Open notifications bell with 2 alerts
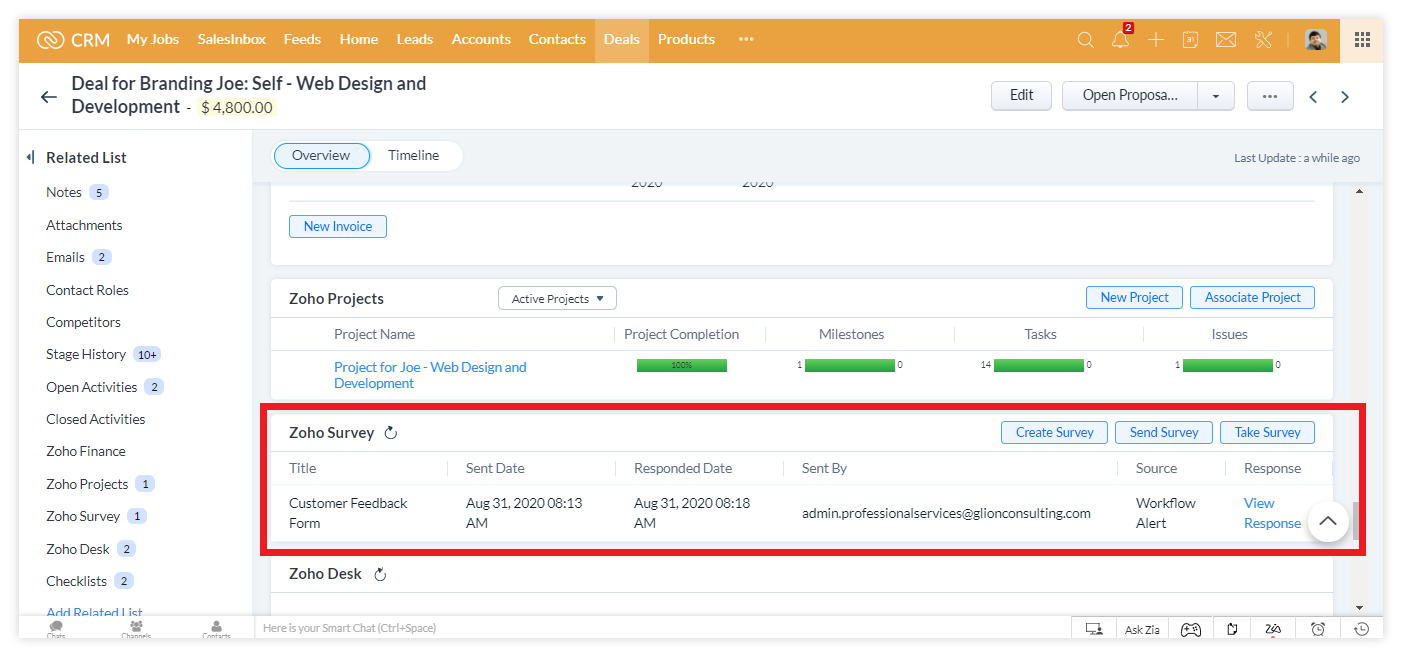The width and height of the screenshot is (1402, 657). pos(1120,39)
